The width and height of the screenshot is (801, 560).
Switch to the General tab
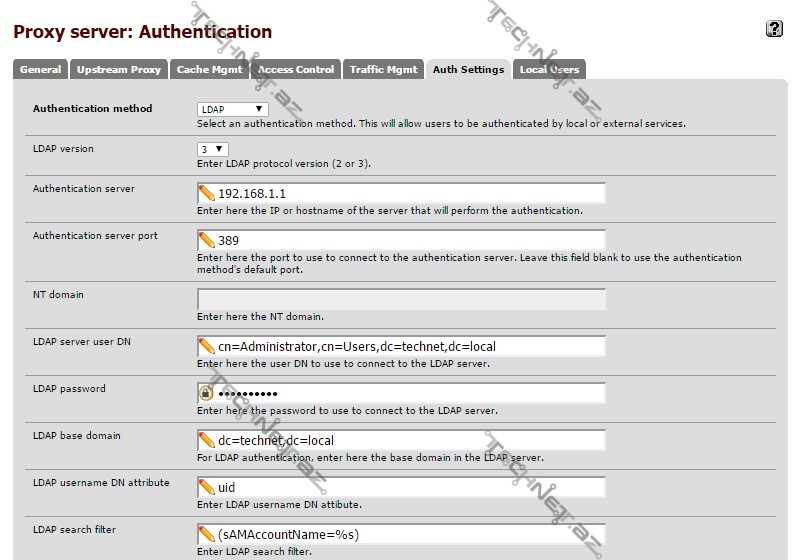click(41, 70)
